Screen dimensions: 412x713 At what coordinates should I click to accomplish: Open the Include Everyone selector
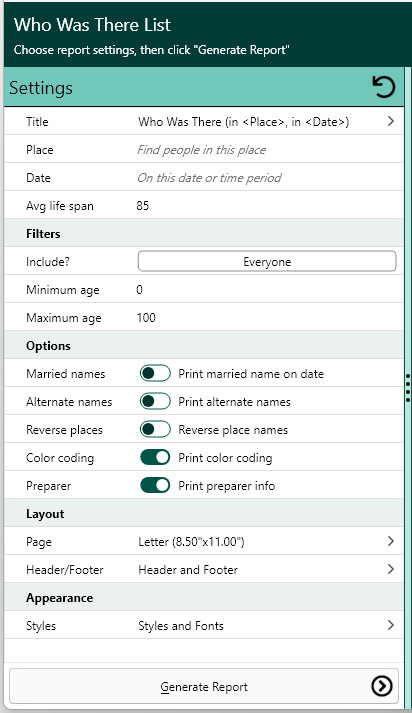(x=267, y=261)
